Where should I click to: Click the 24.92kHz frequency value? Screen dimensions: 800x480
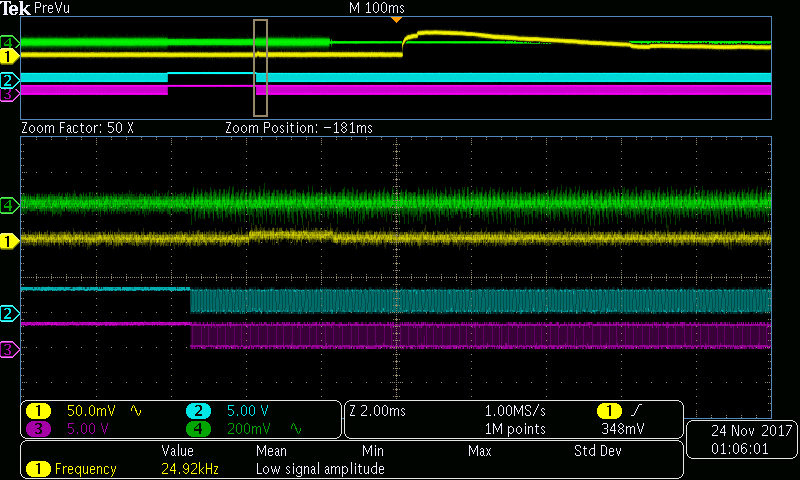point(190,469)
